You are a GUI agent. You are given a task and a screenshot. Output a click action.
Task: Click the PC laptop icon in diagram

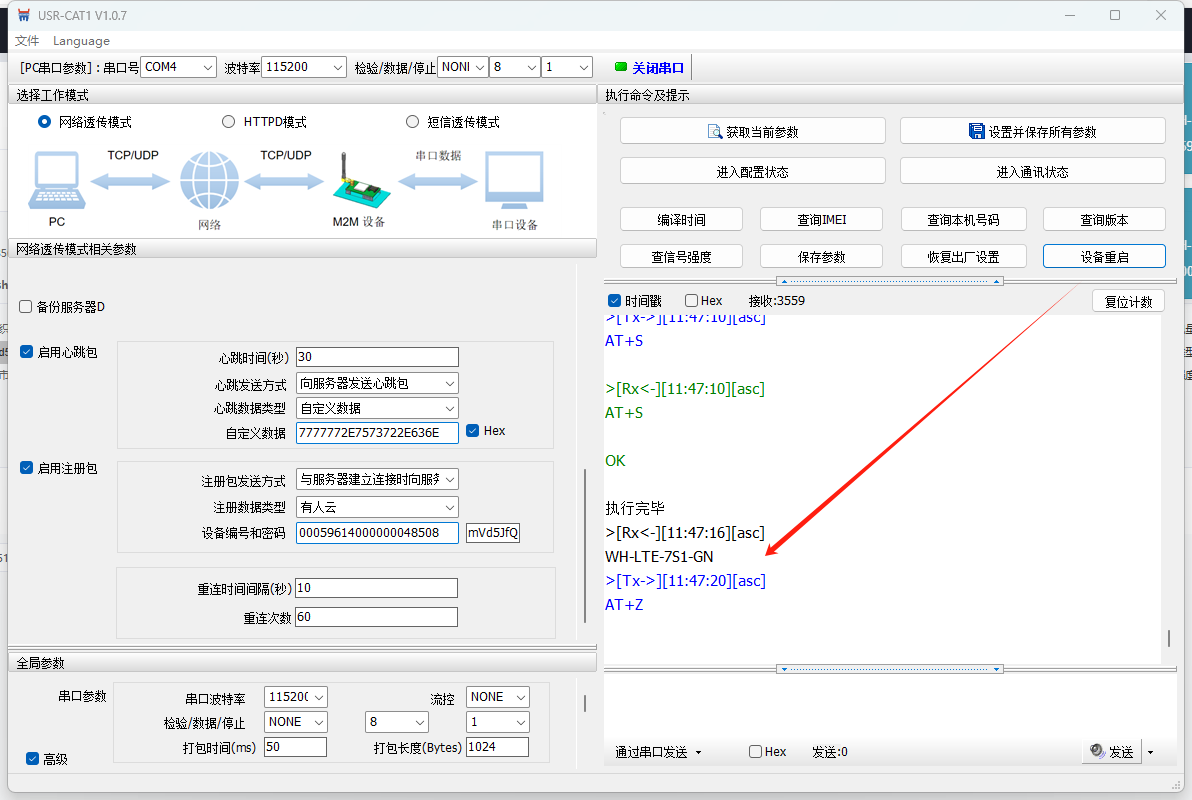[57, 181]
